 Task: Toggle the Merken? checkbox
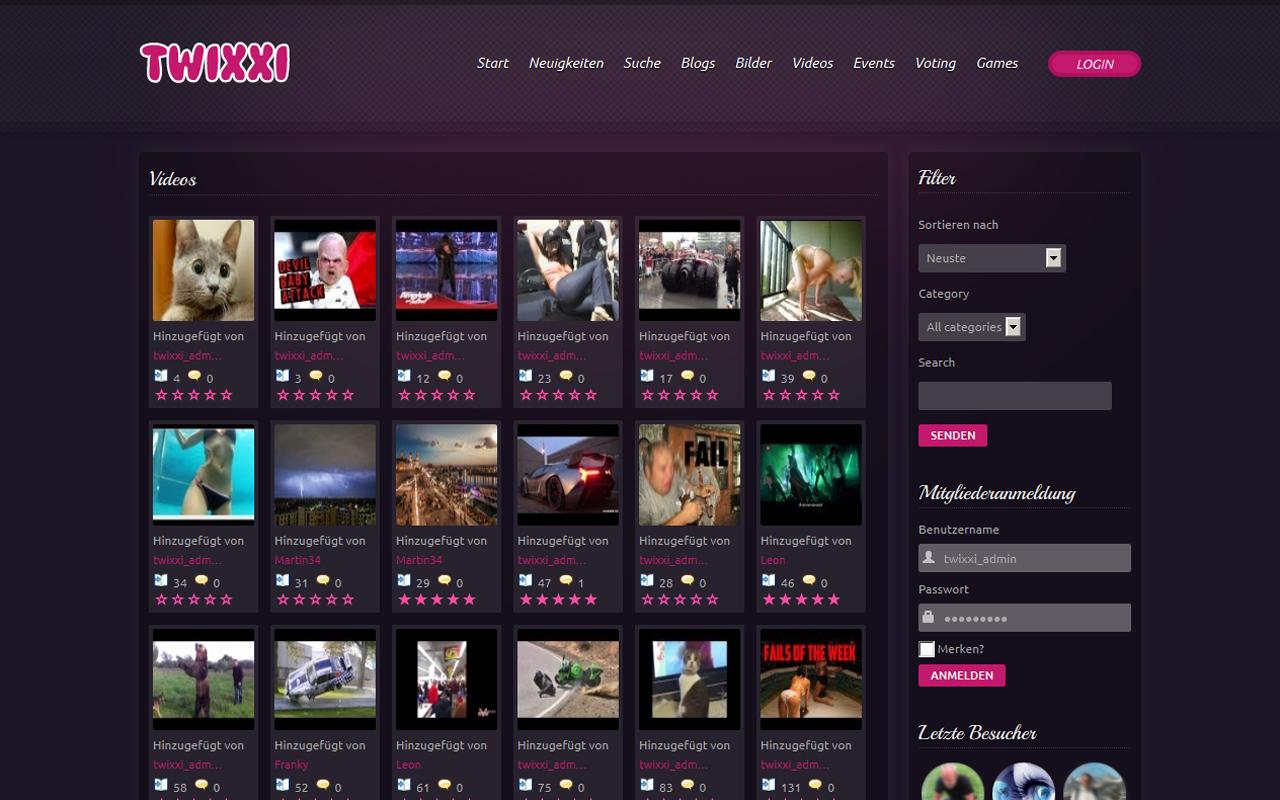[x=927, y=649]
